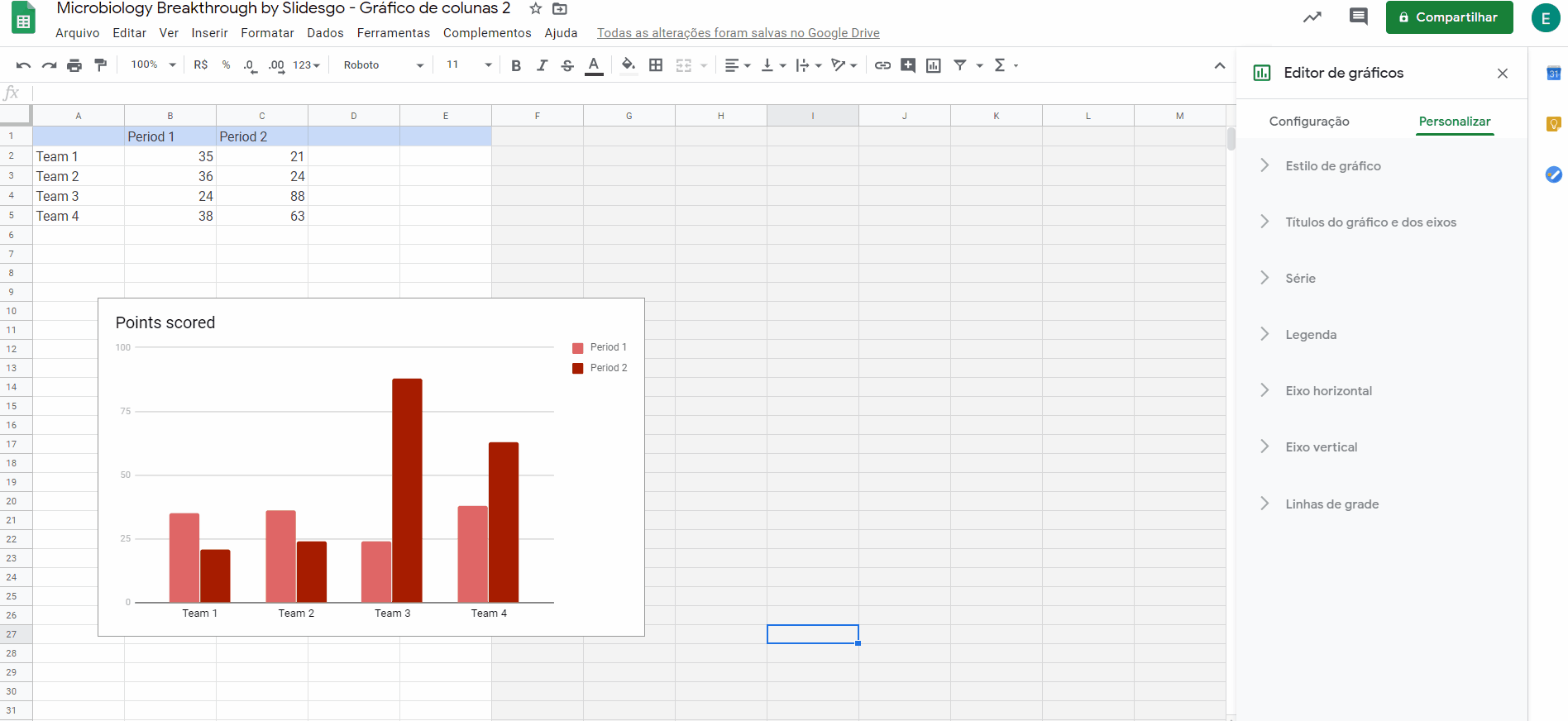Open text rotation options

tap(844, 65)
